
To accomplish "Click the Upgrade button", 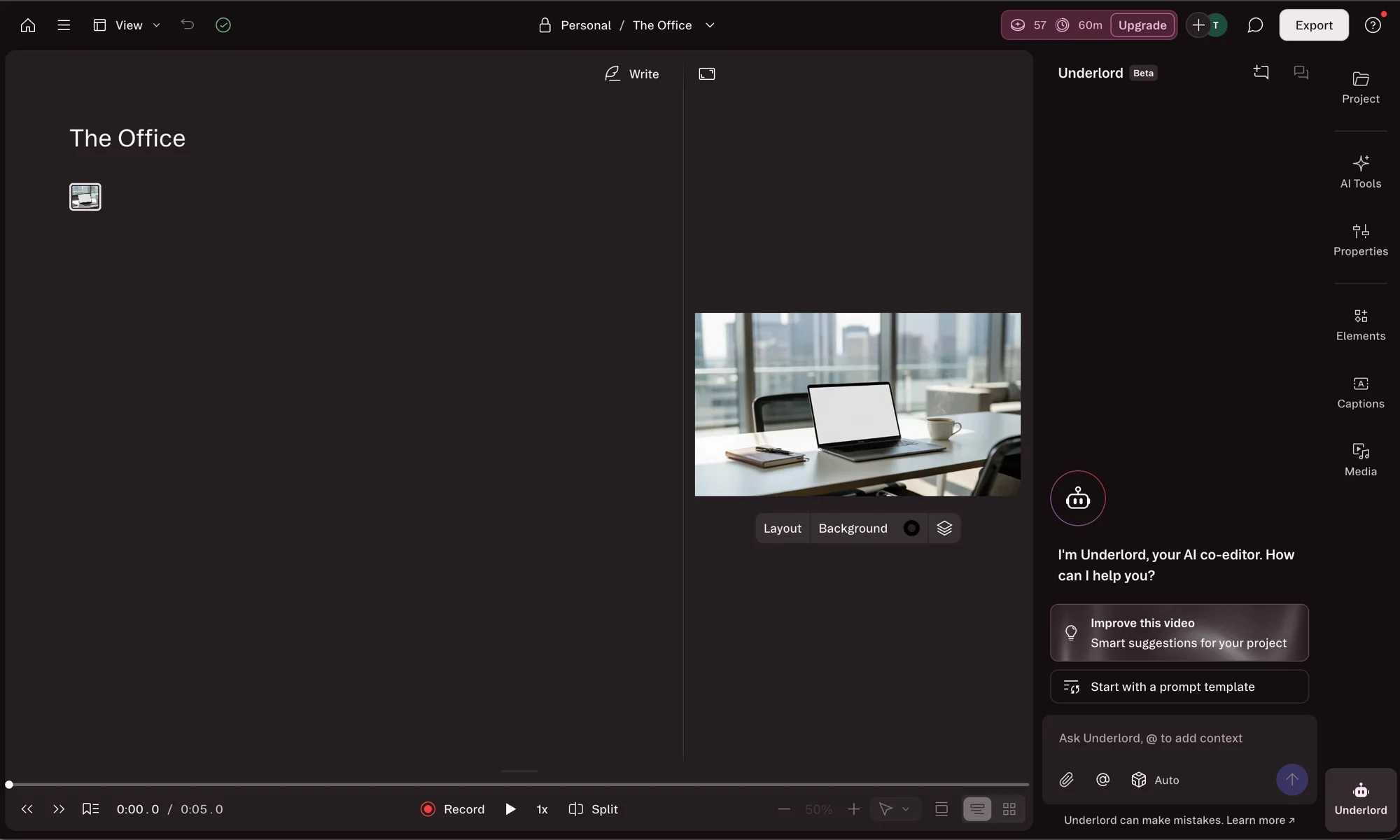I will point(1142,25).
